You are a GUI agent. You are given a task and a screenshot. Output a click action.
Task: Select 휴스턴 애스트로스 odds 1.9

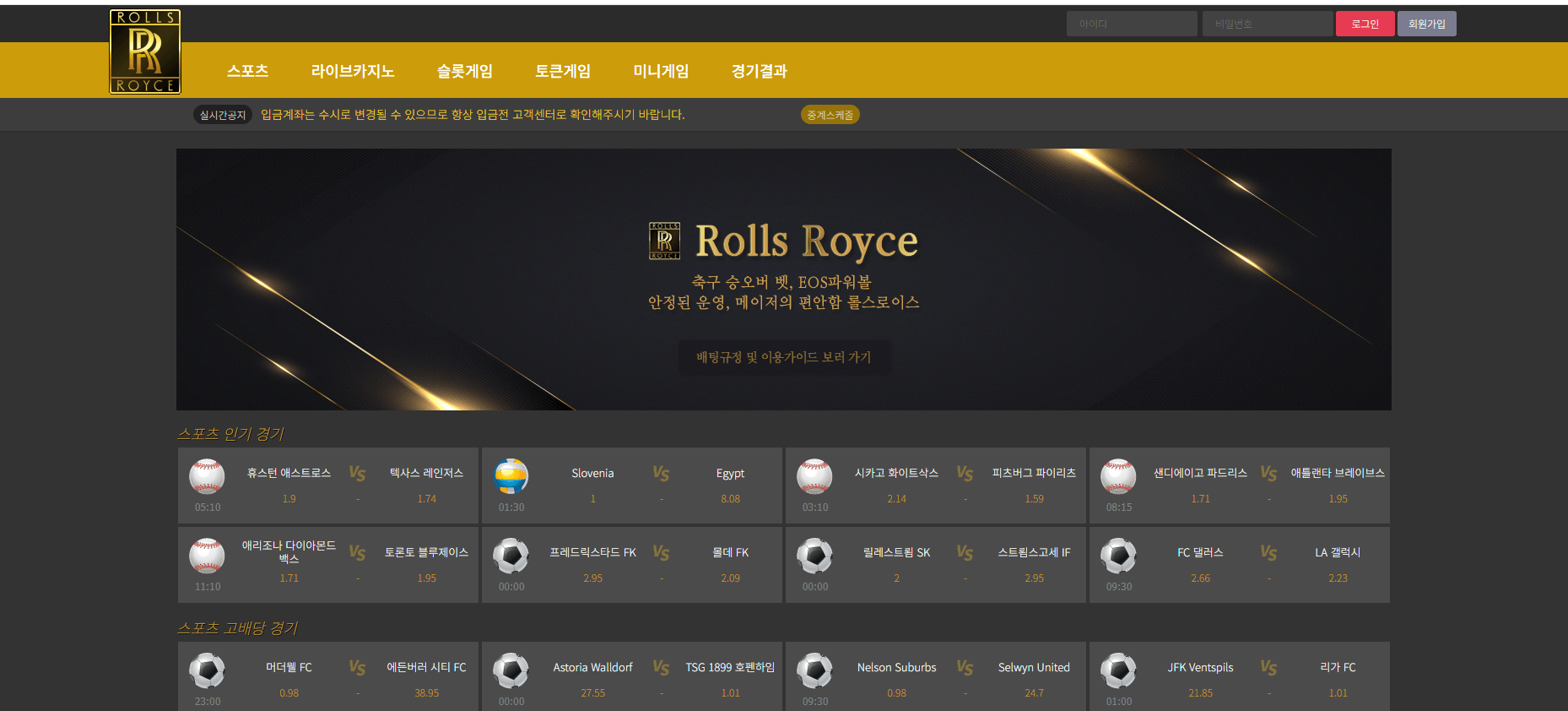[x=289, y=499]
